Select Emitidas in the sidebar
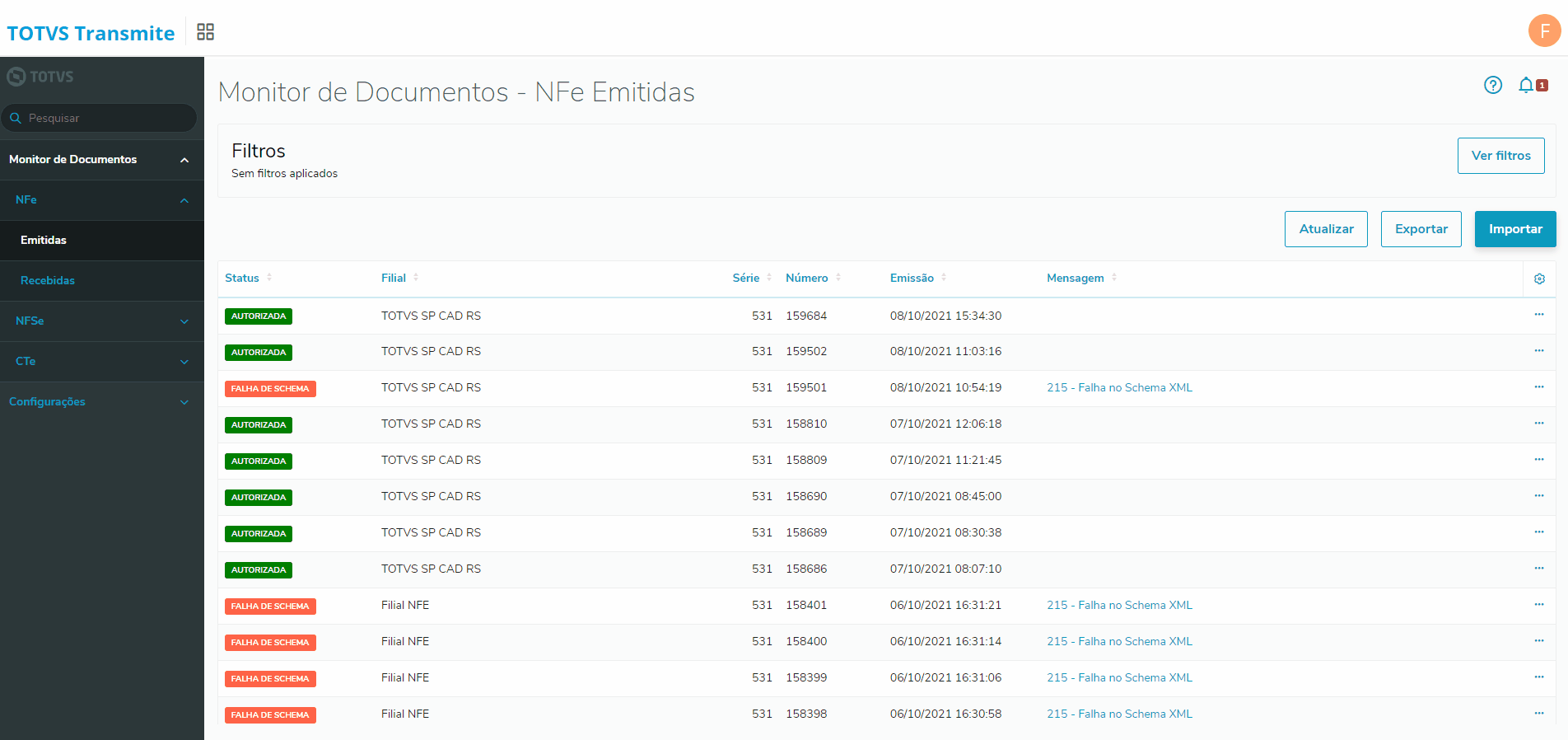Viewport: 1568px width, 740px height. [44, 241]
